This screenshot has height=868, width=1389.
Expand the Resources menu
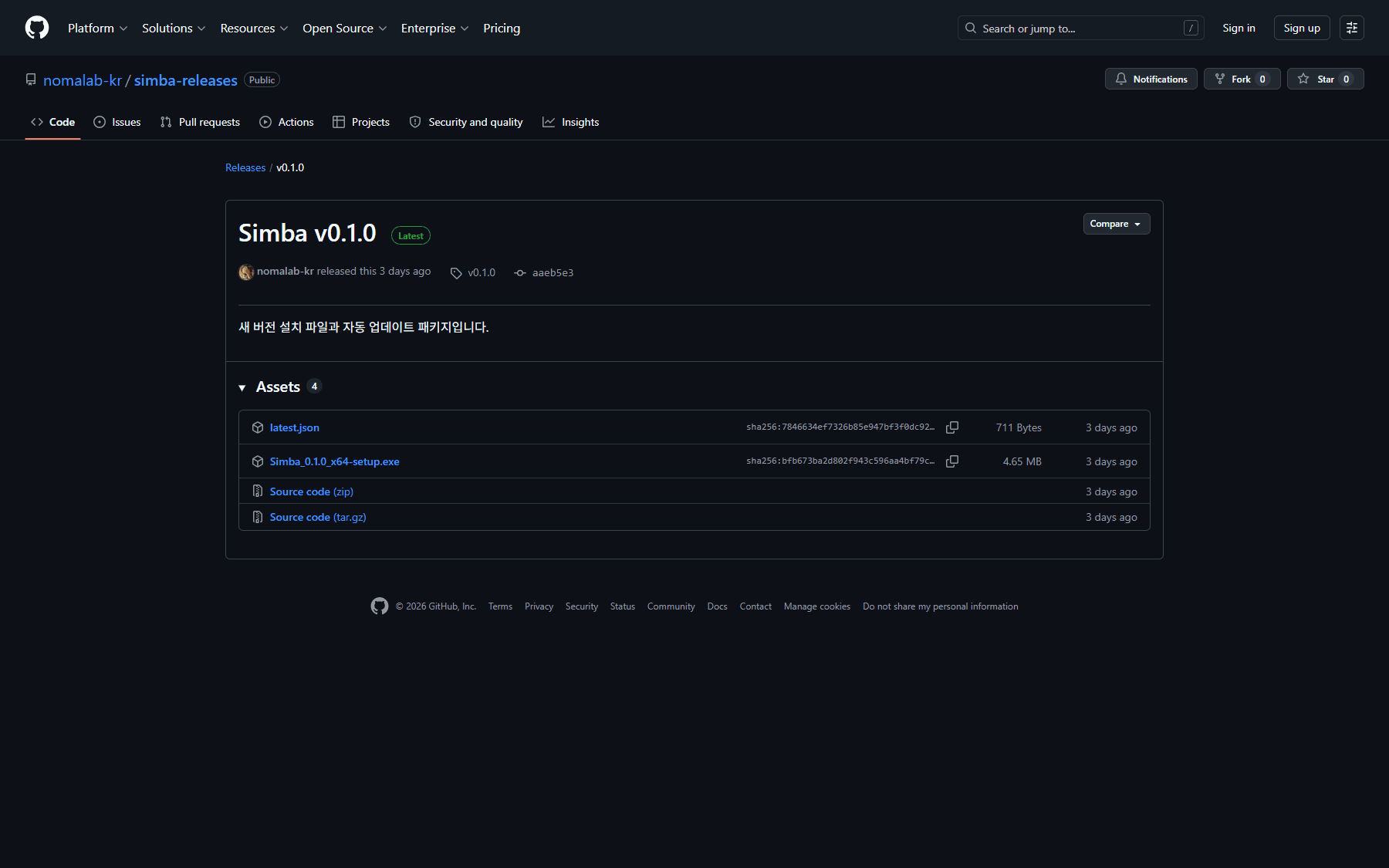pyautogui.click(x=255, y=28)
